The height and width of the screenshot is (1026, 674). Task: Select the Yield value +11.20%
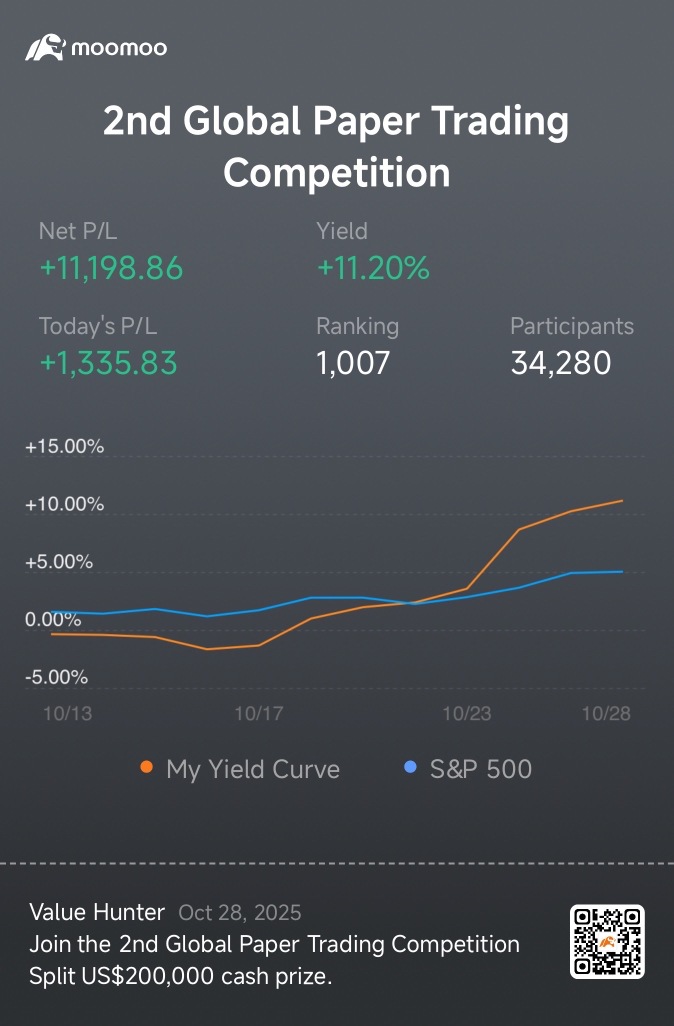373,268
